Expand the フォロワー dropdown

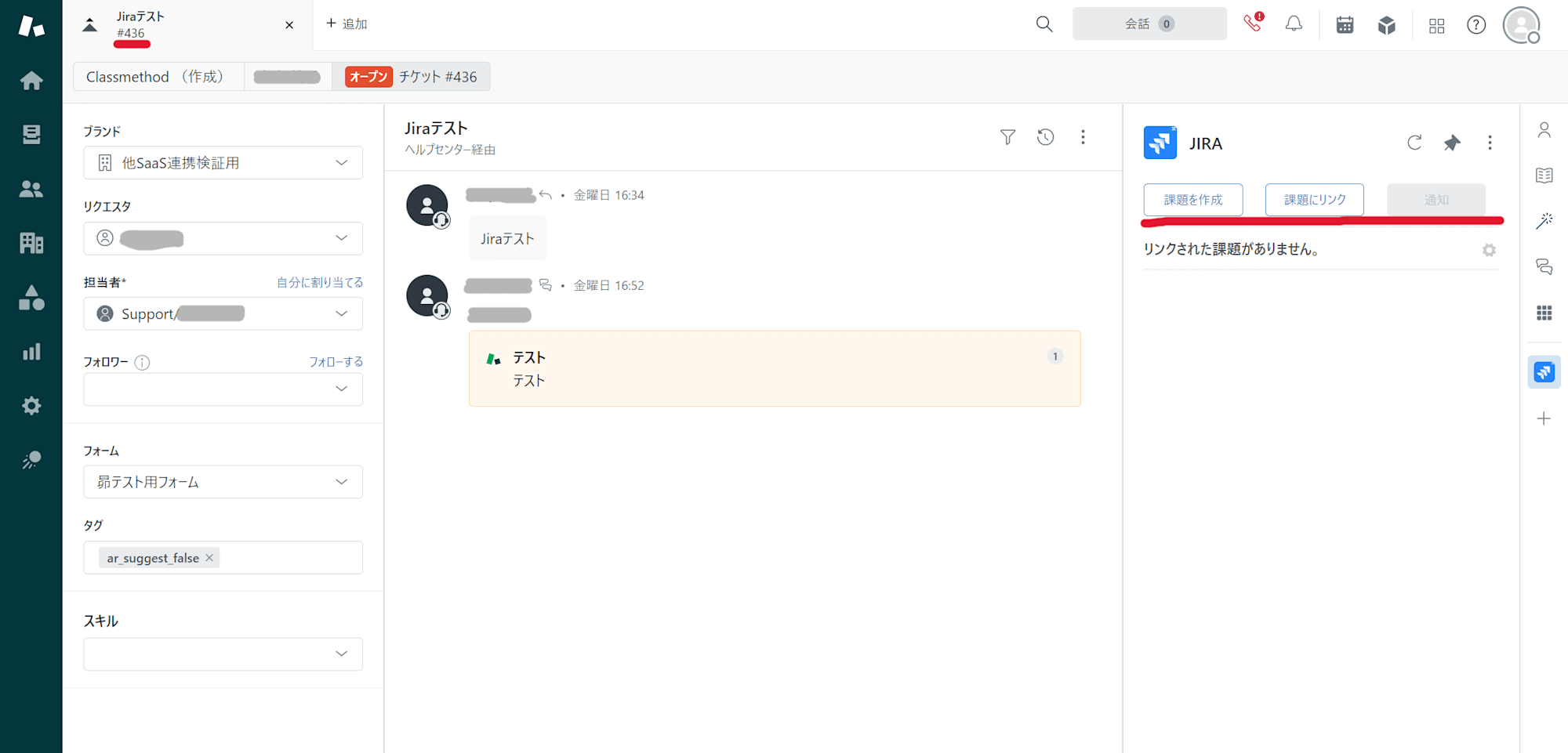223,389
